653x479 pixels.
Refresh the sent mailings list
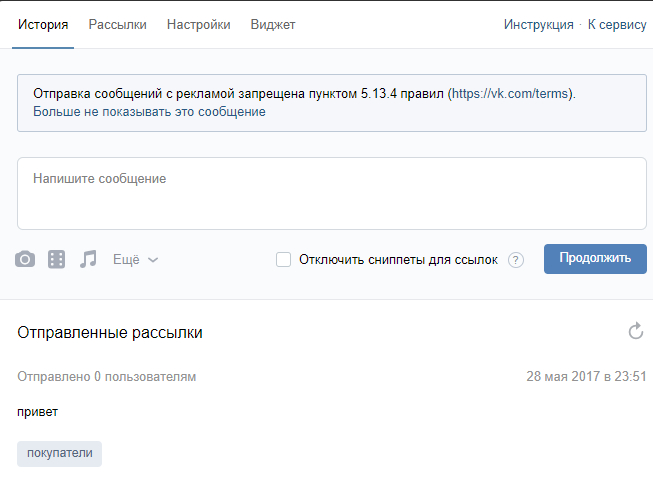click(635, 332)
